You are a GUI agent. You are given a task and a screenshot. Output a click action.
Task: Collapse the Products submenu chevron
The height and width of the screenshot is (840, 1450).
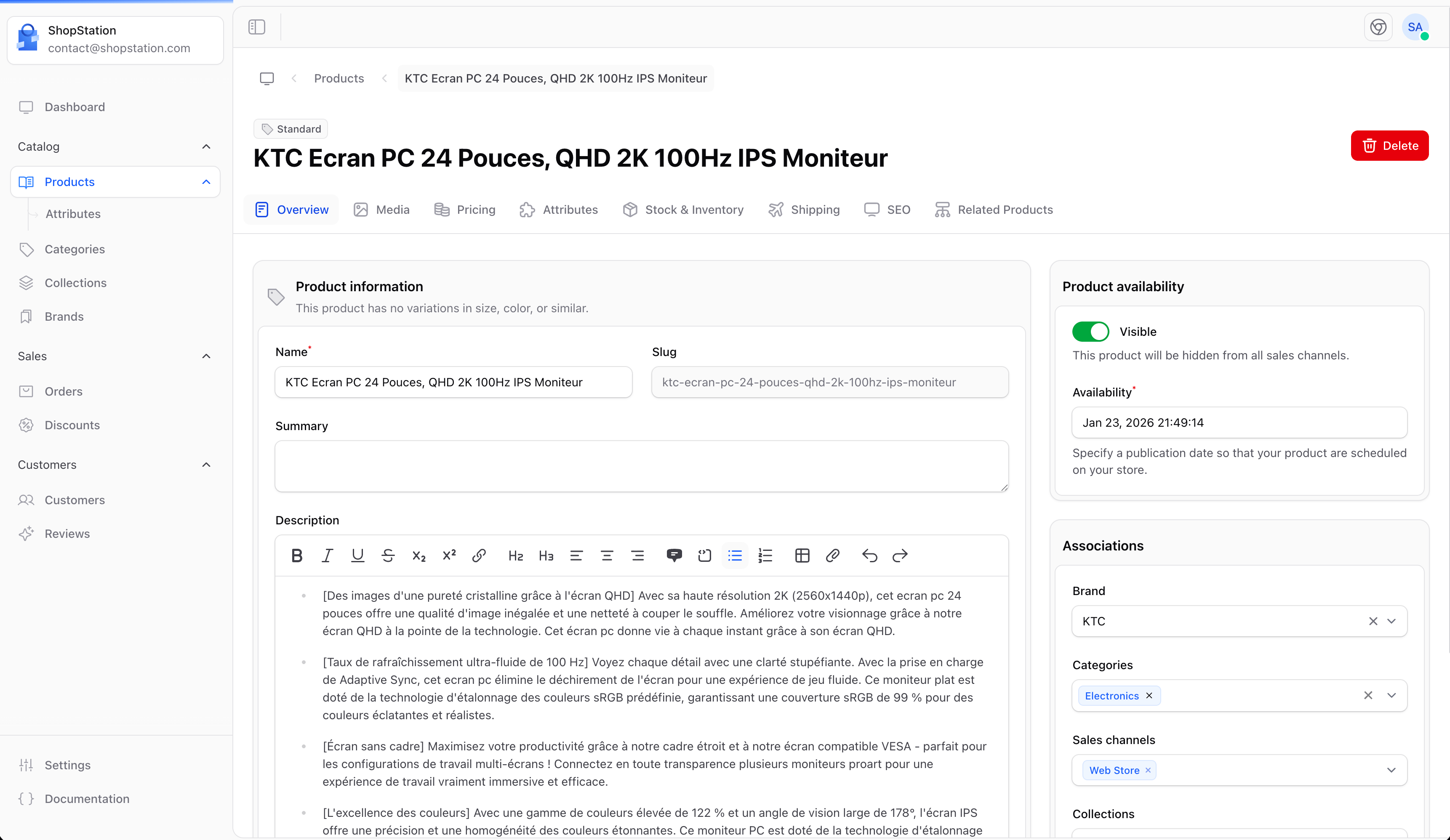[x=206, y=182]
